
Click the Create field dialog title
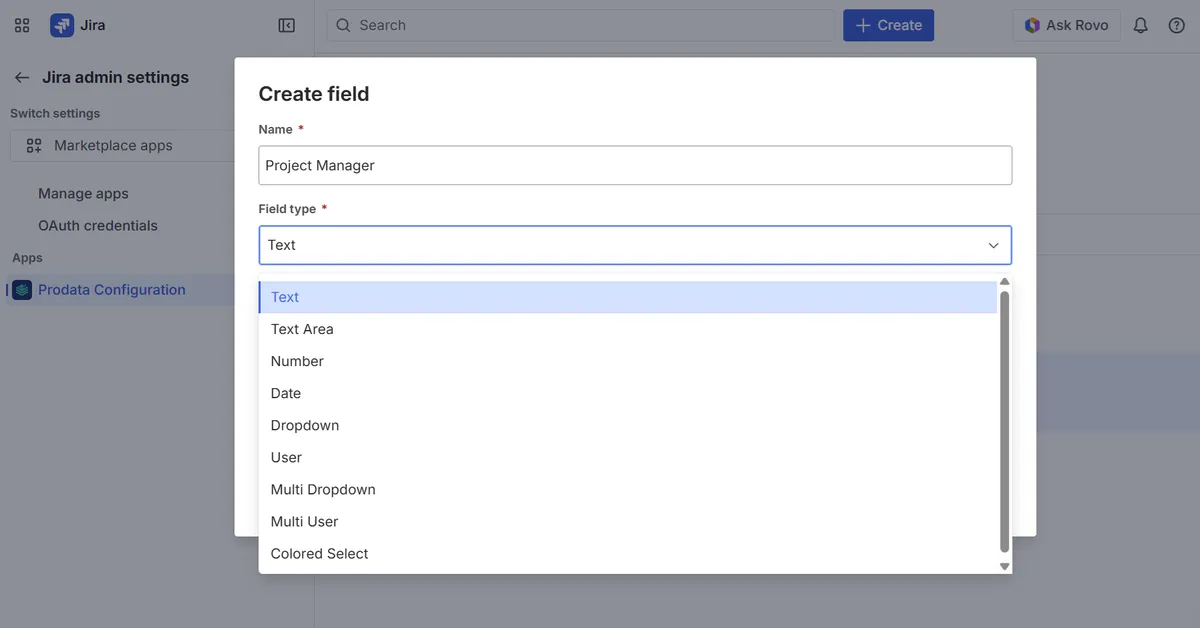point(314,94)
